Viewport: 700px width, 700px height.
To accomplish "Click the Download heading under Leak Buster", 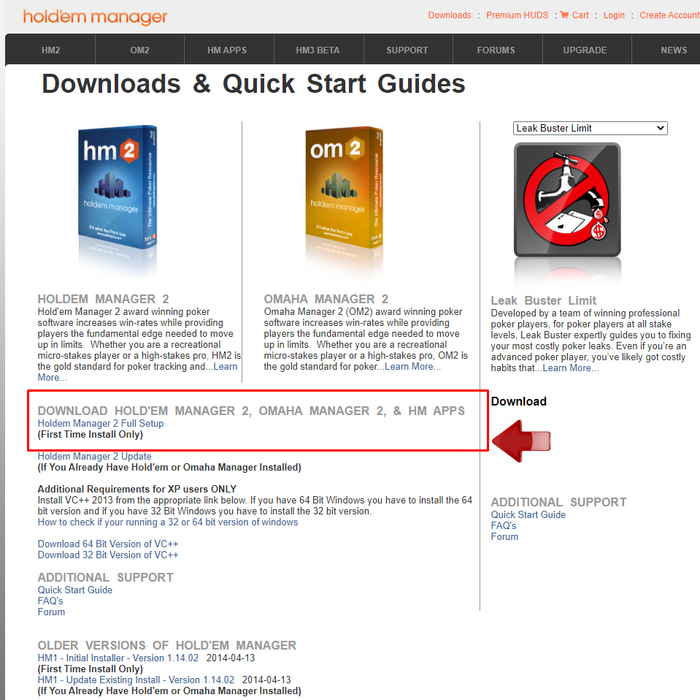I will (518, 401).
